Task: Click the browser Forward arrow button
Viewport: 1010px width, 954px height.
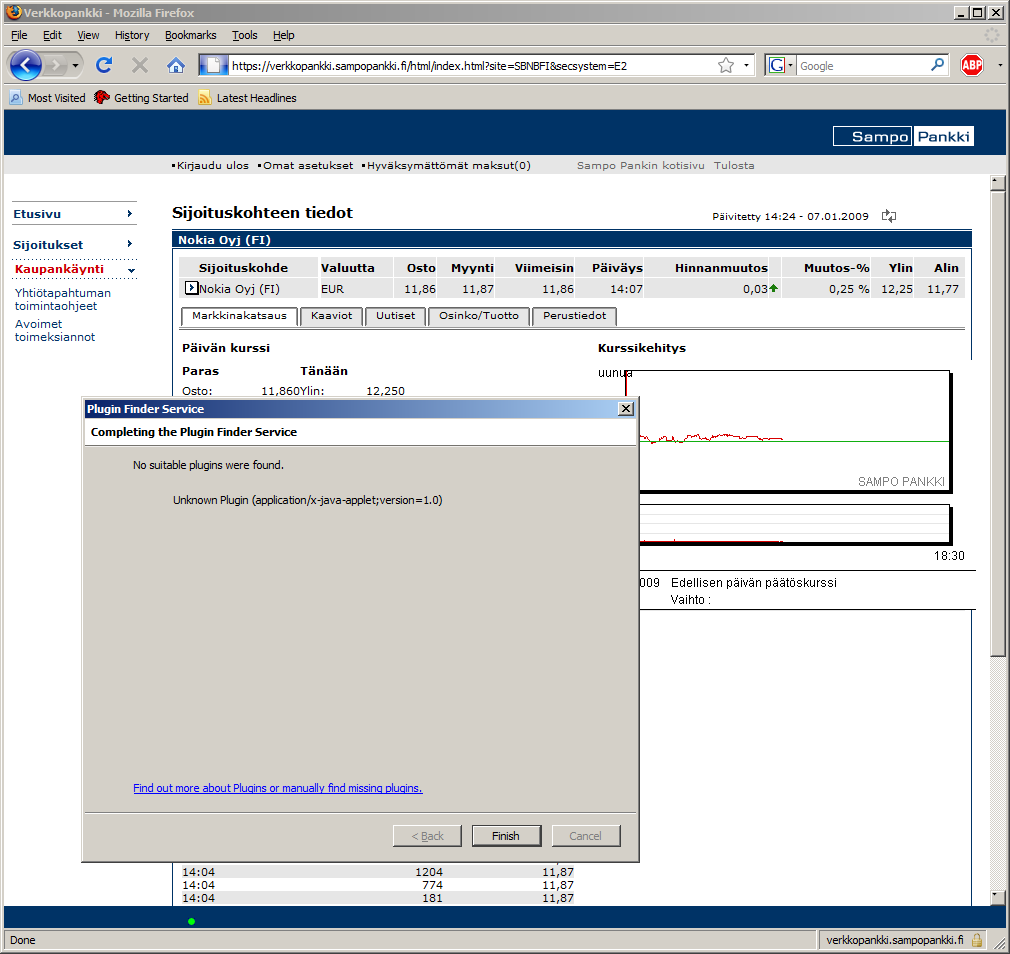Action: pos(57,65)
